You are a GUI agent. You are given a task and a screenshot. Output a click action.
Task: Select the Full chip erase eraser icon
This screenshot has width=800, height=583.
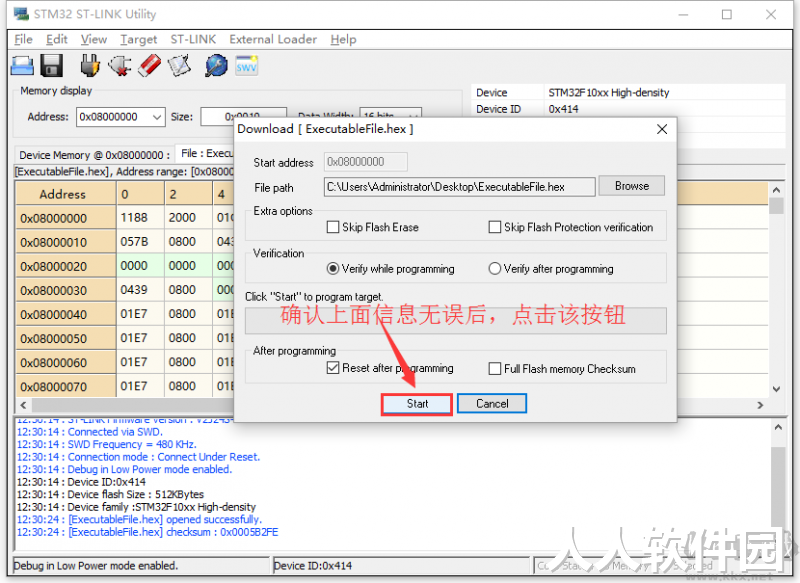coord(149,66)
